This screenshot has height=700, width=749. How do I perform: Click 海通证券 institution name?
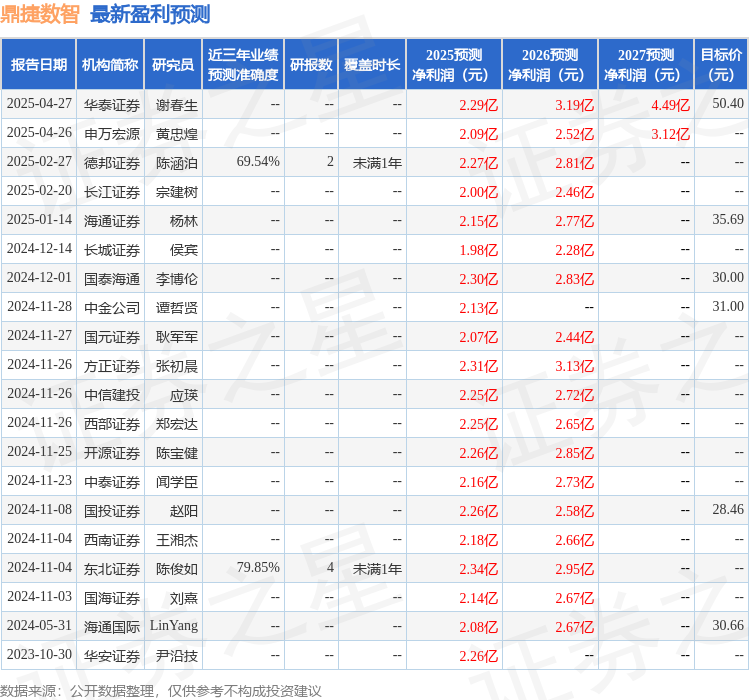tap(112, 221)
